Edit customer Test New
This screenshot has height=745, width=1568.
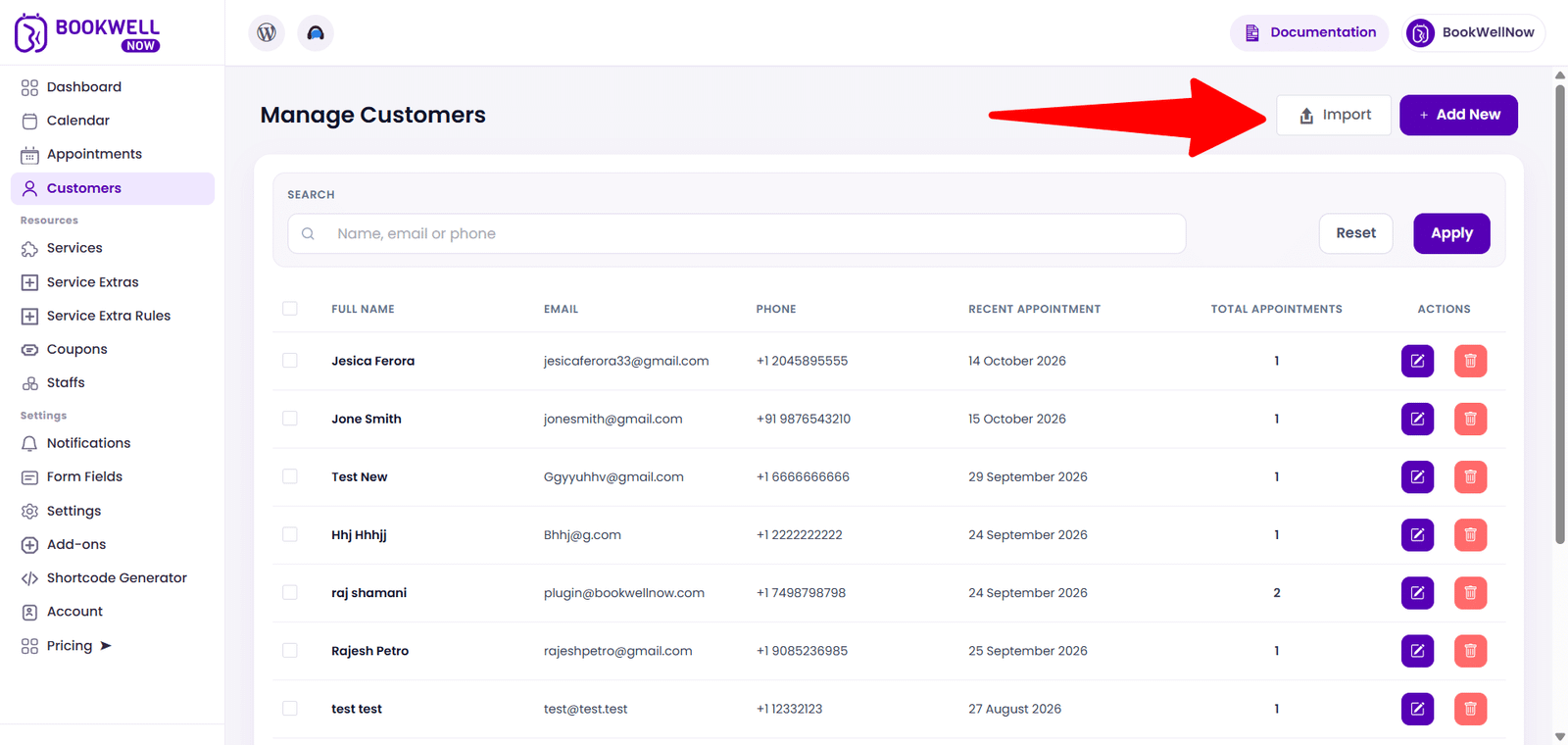1417,476
